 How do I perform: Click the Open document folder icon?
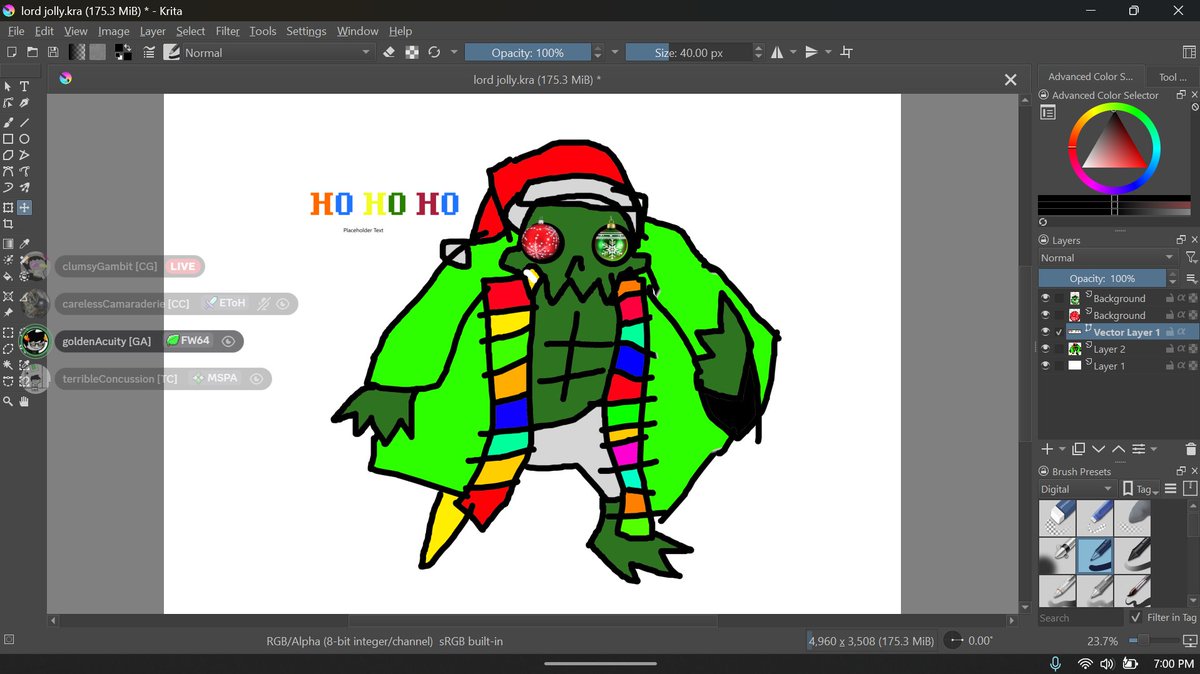[x=32, y=52]
